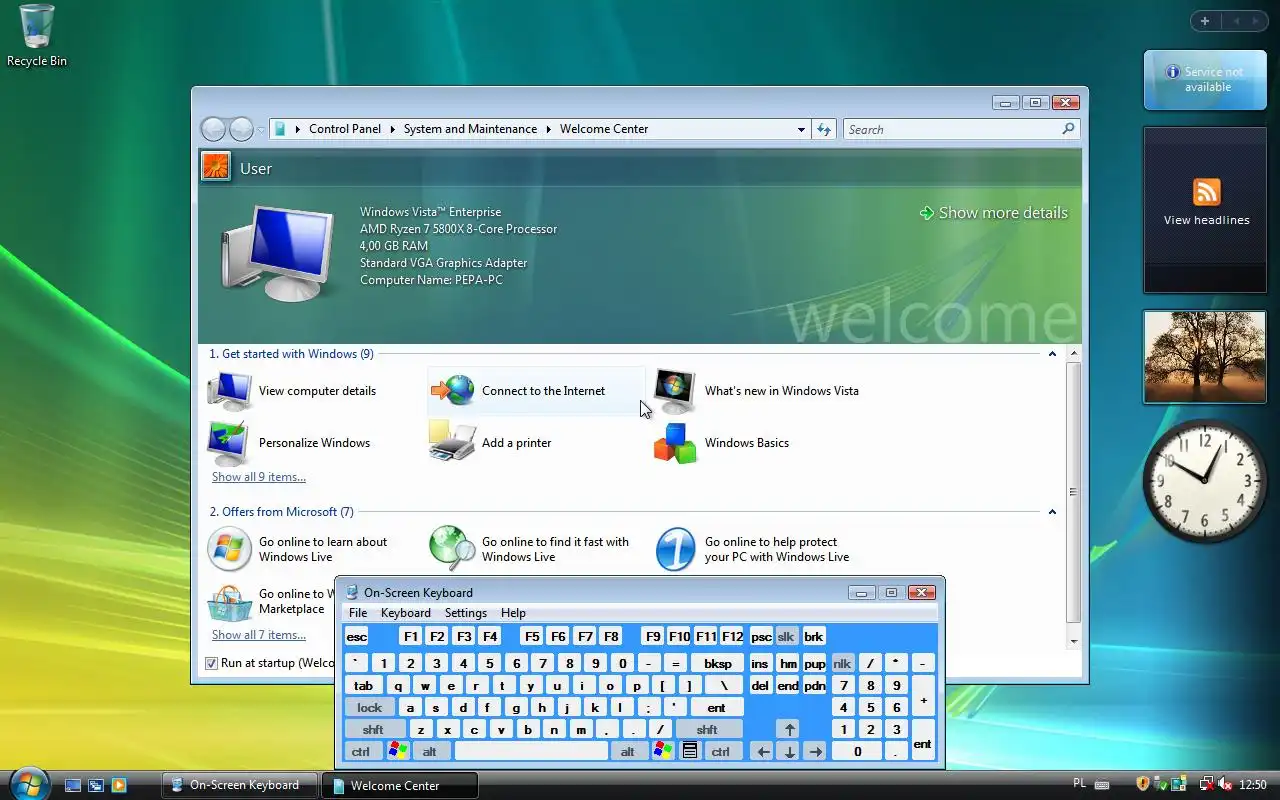
Task: Click the Windows Start orb
Action: point(27,783)
